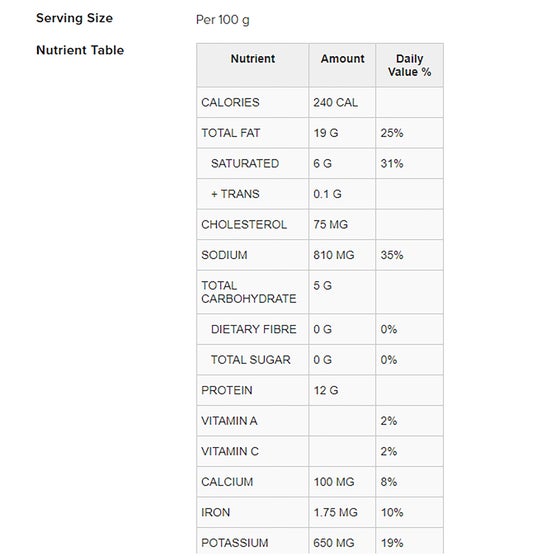Click the 75 MG cholesterol amount

pos(330,224)
